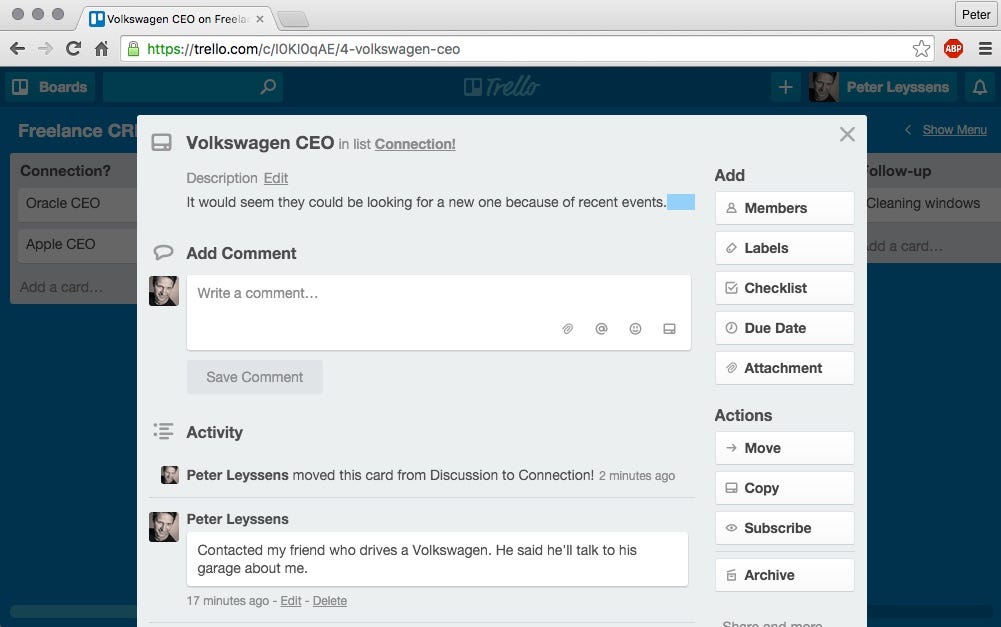The width and height of the screenshot is (1001, 627).
Task: Click the paperclip attachment icon in comment box
Action: pyautogui.click(x=568, y=329)
